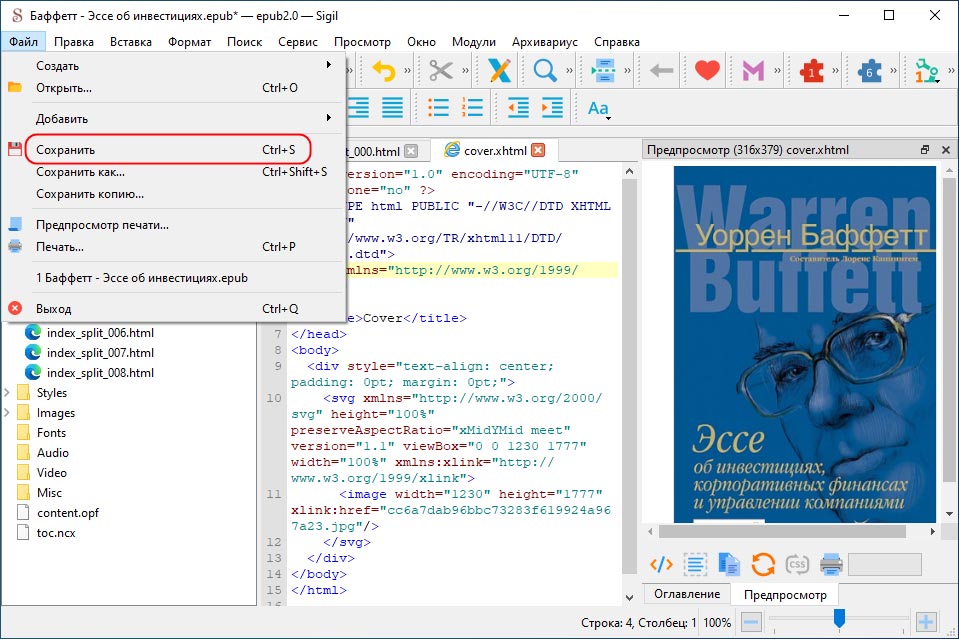Increase indent with the indent icon

[553, 108]
